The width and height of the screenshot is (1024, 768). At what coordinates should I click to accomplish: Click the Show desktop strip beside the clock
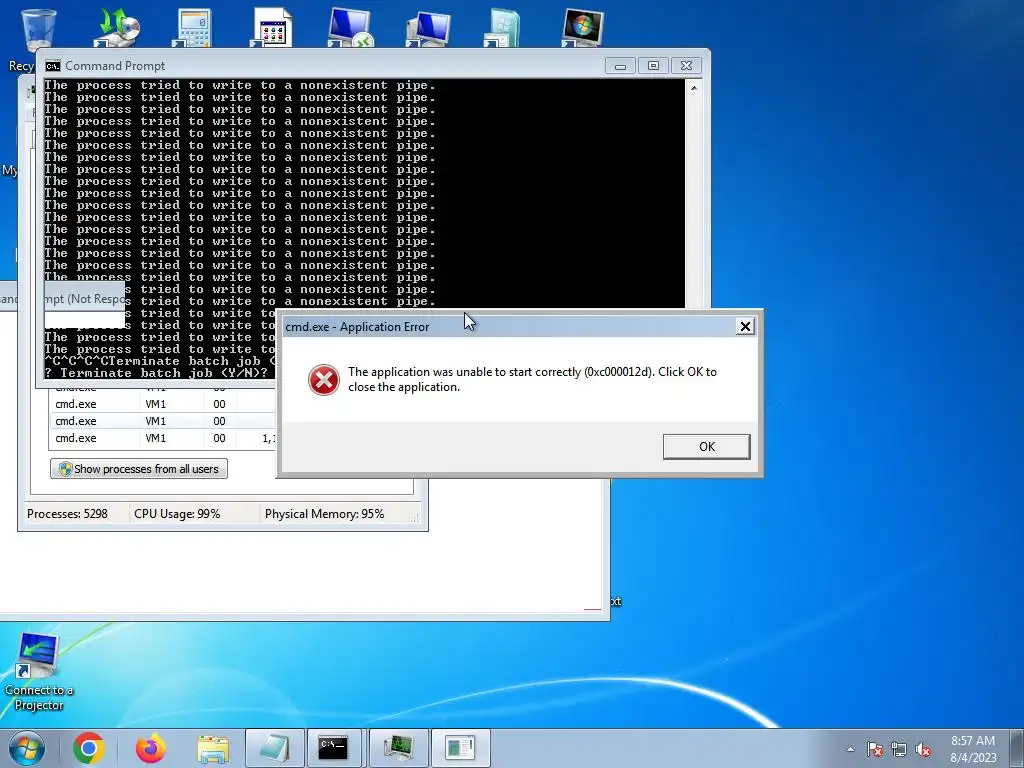(1017, 748)
